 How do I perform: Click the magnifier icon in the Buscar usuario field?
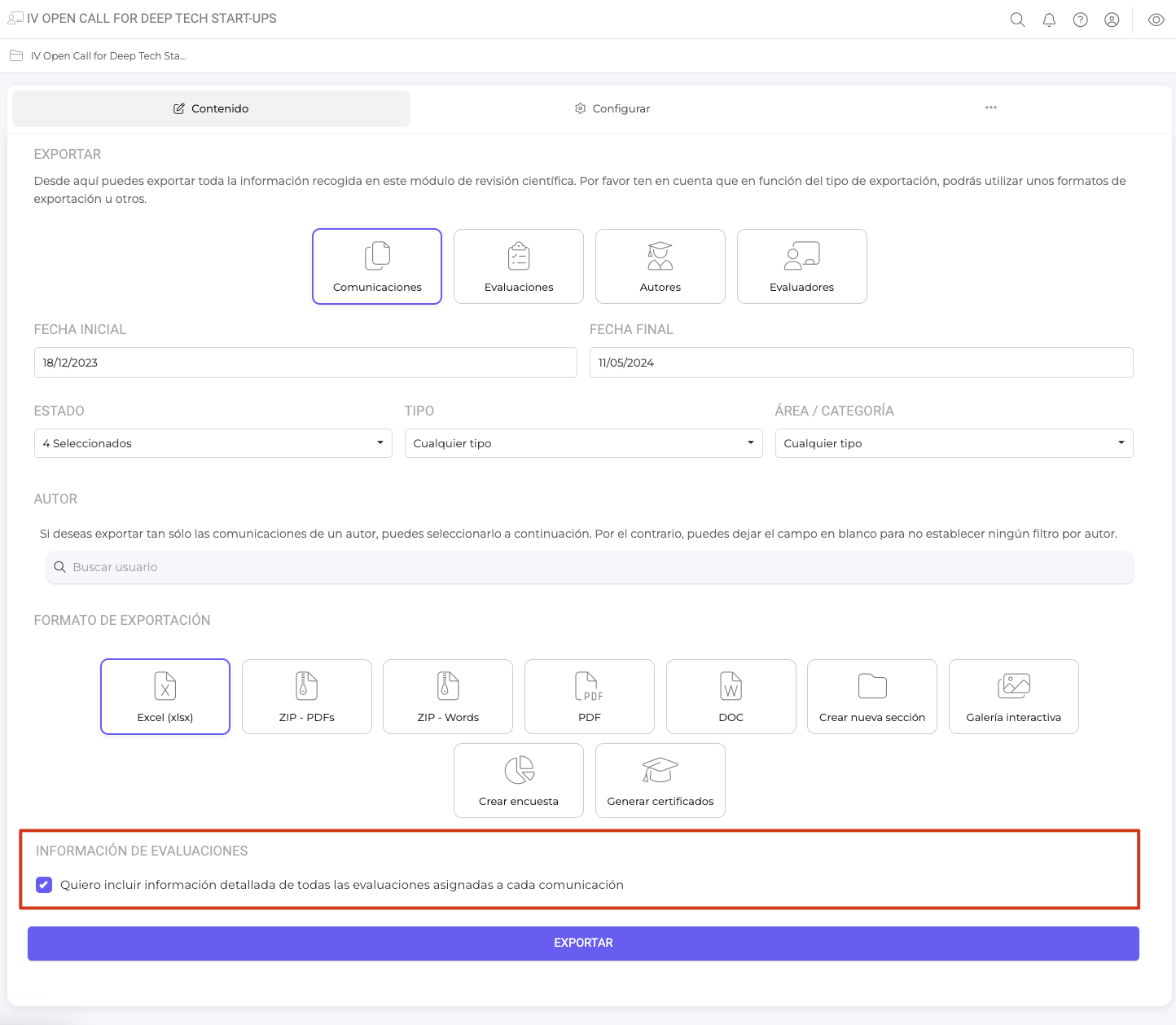pyautogui.click(x=59, y=567)
